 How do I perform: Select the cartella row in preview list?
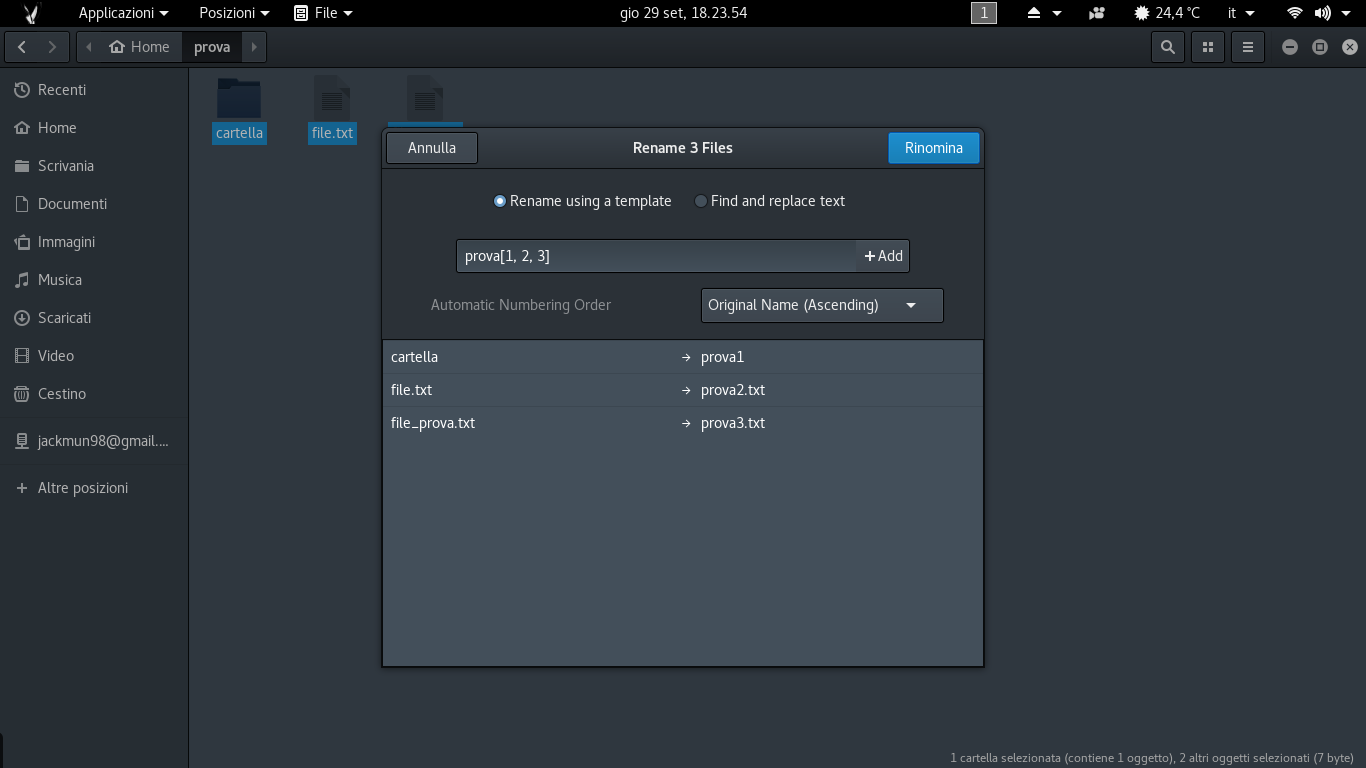point(683,357)
